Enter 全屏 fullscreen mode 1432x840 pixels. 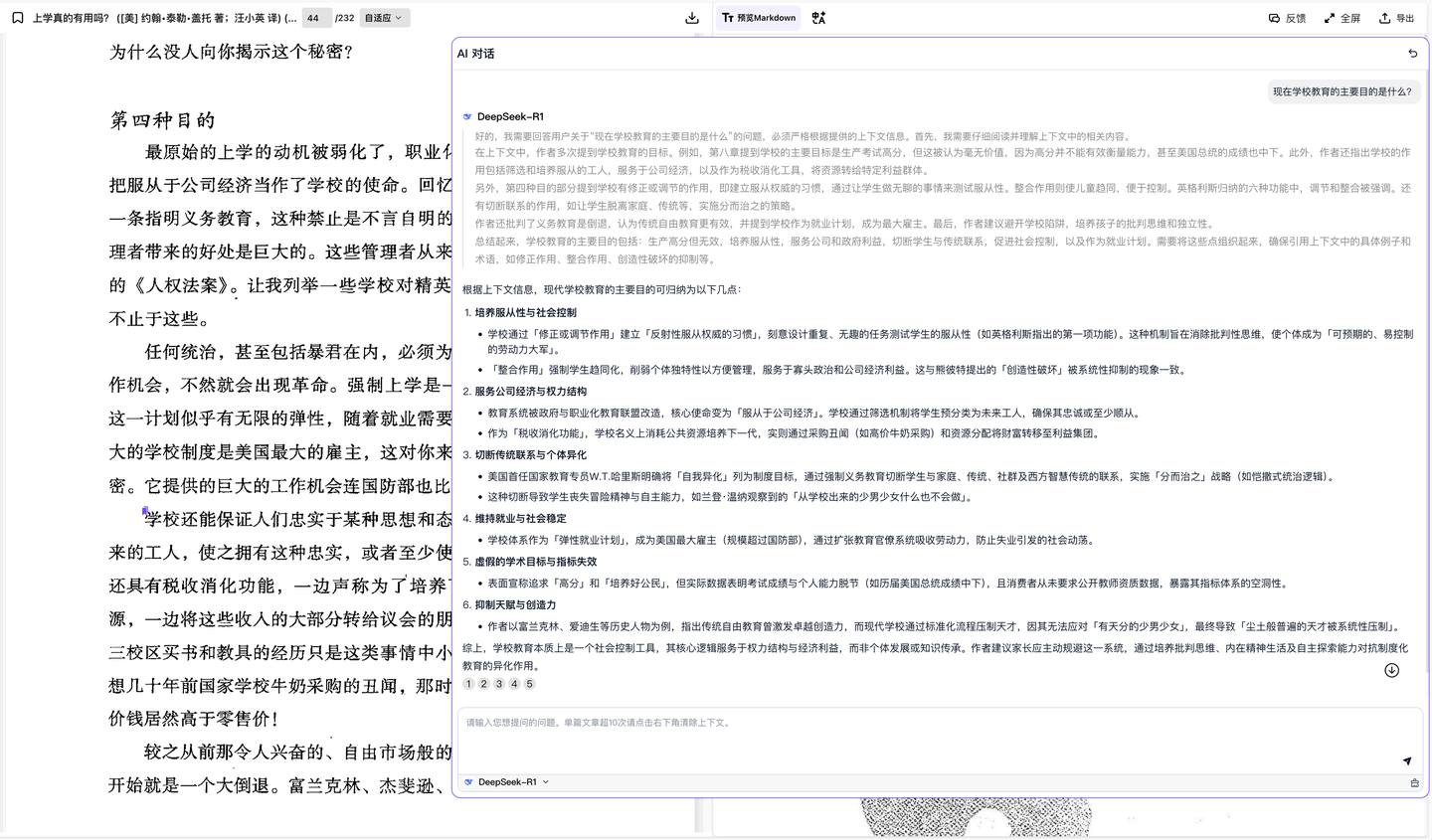1342,18
